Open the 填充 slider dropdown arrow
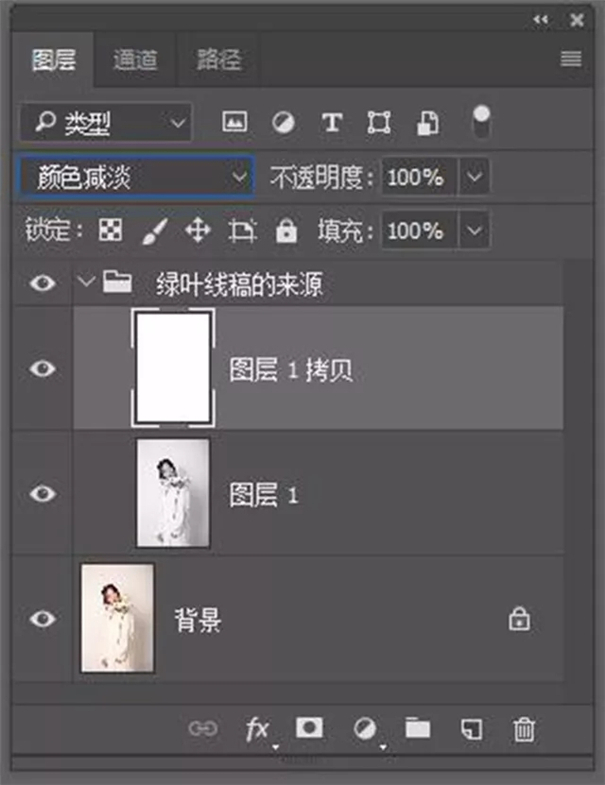 tap(474, 230)
